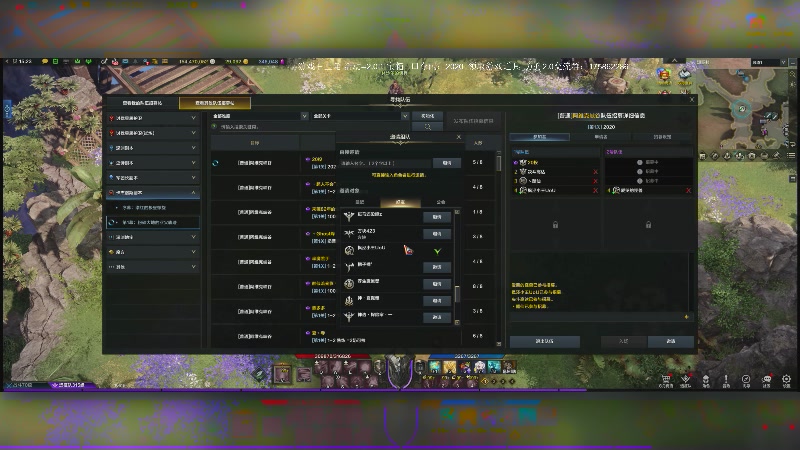Screen dimensions: 800x450
Task: Open the settings gear in bottom-right menu
Action: tap(786, 380)
